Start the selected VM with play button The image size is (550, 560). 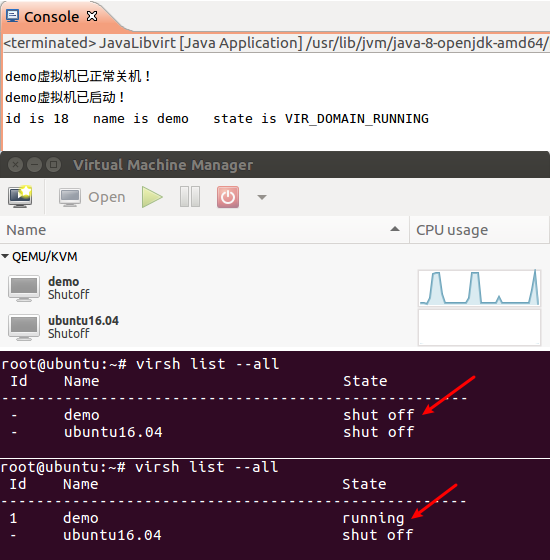click(x=152, y=197)
